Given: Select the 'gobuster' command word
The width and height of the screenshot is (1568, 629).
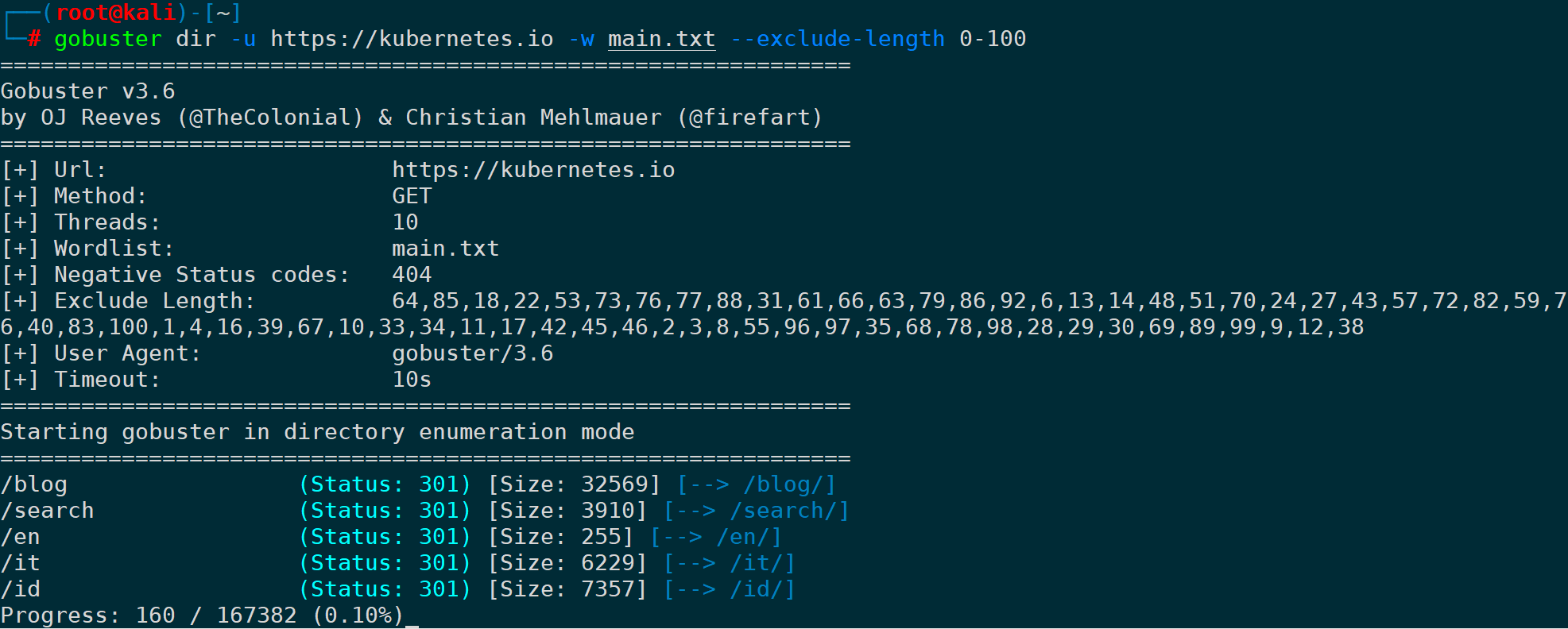Looking at the screenshot, I should tap(108, 39).
